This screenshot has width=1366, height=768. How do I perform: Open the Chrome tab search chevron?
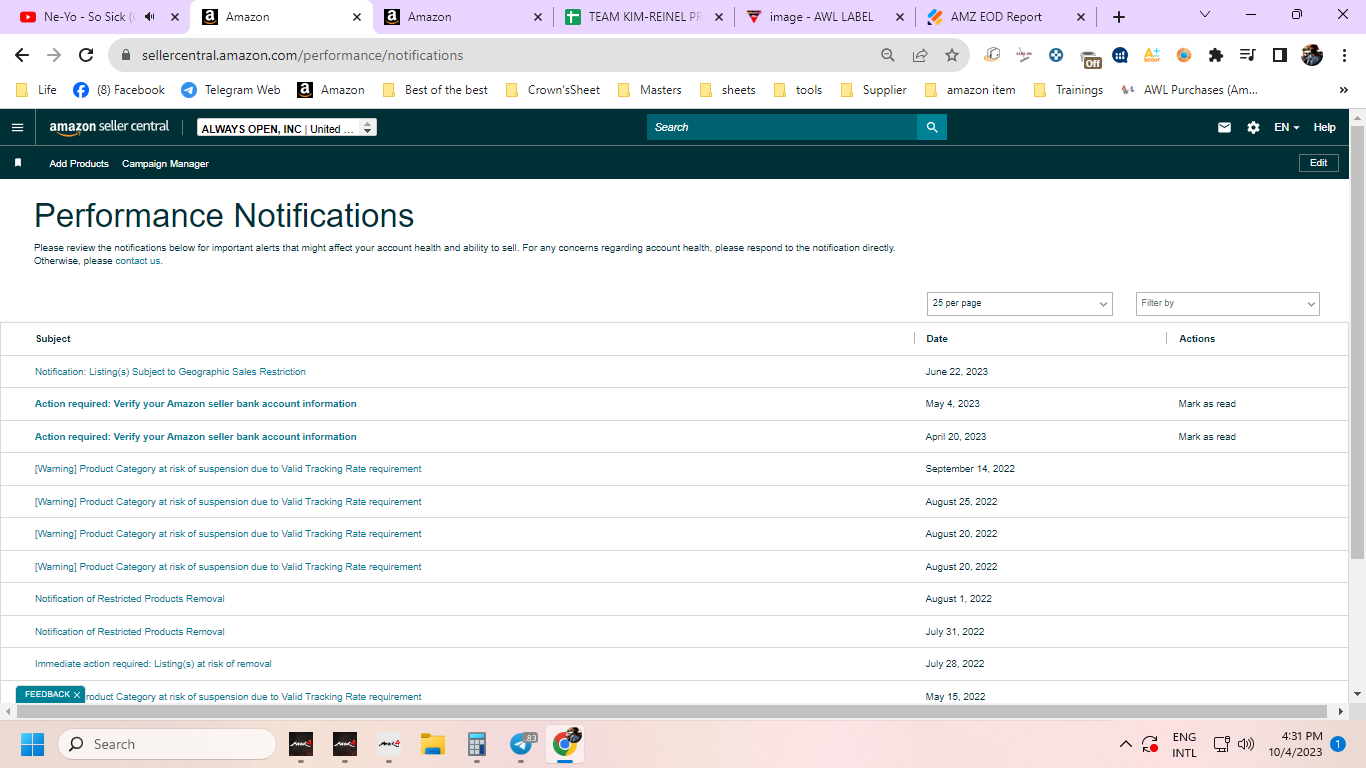(x=1205, y=15)
